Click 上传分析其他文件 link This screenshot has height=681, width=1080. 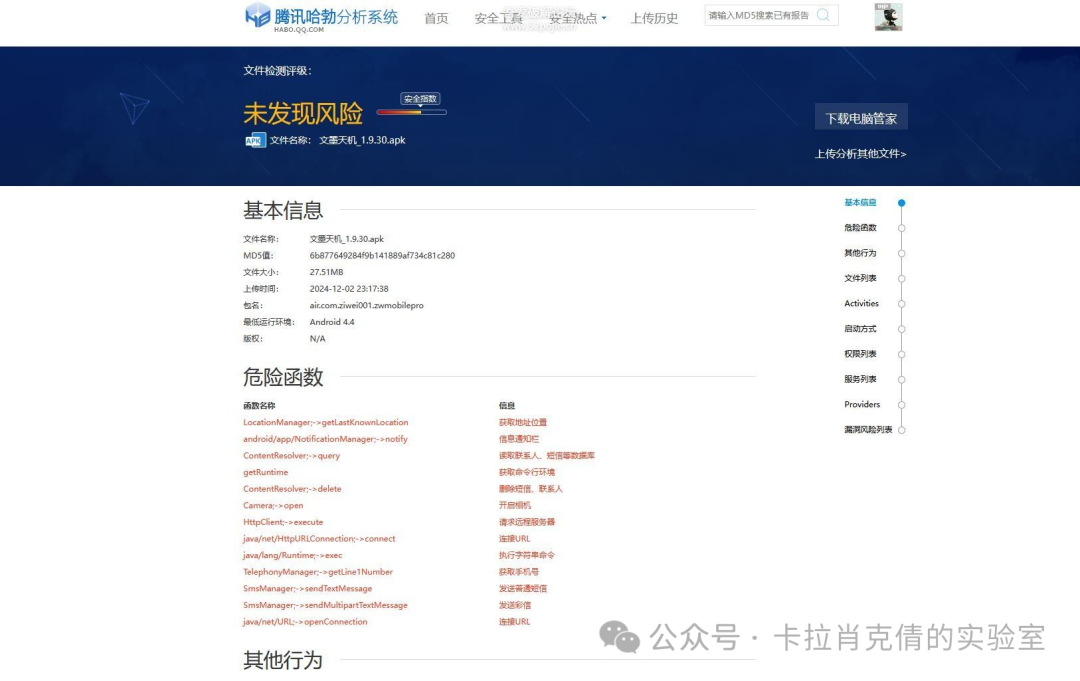click(x=860, y=154)
